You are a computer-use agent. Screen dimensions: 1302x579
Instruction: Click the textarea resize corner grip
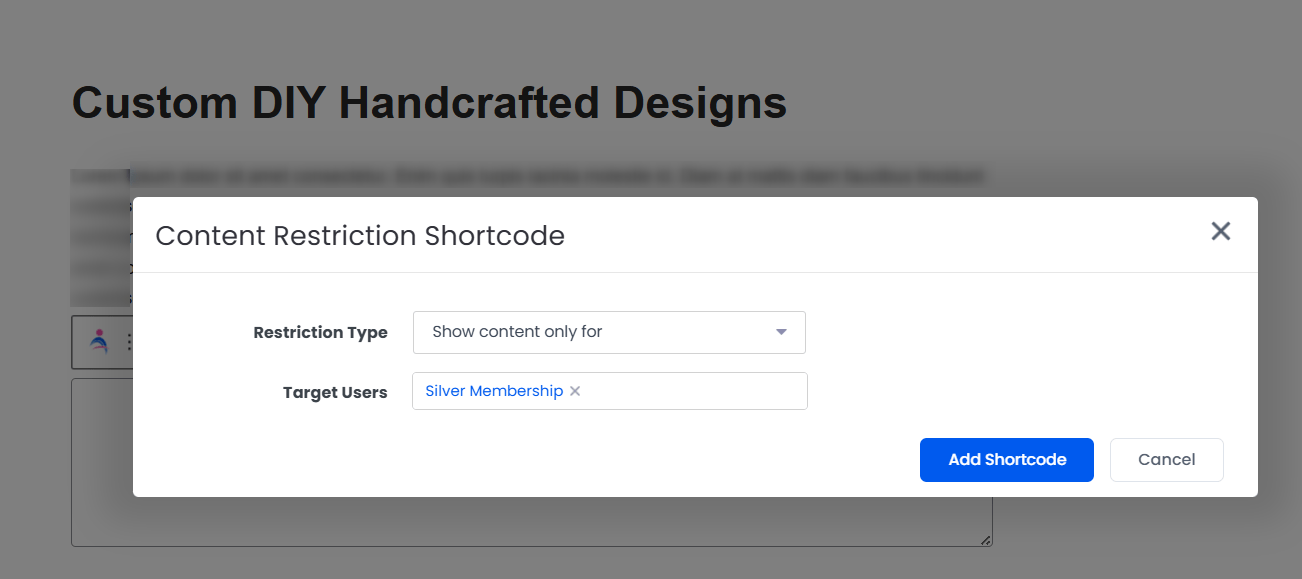tap(985, 540)
